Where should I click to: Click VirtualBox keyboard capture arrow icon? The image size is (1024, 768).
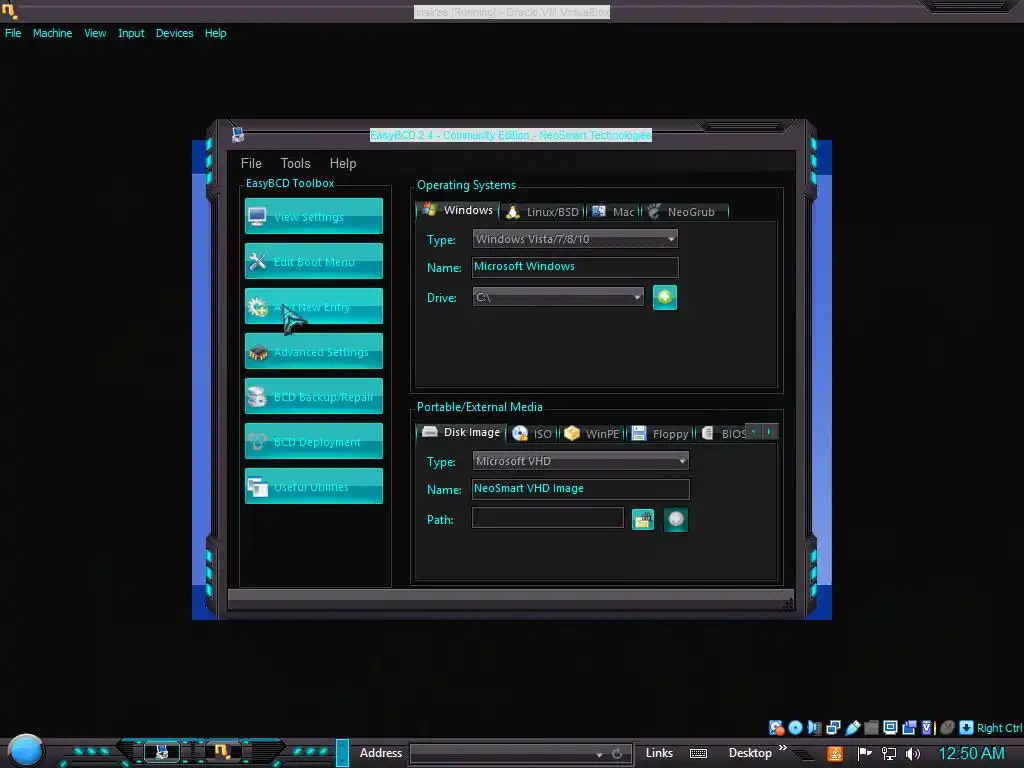coord(967,728)
